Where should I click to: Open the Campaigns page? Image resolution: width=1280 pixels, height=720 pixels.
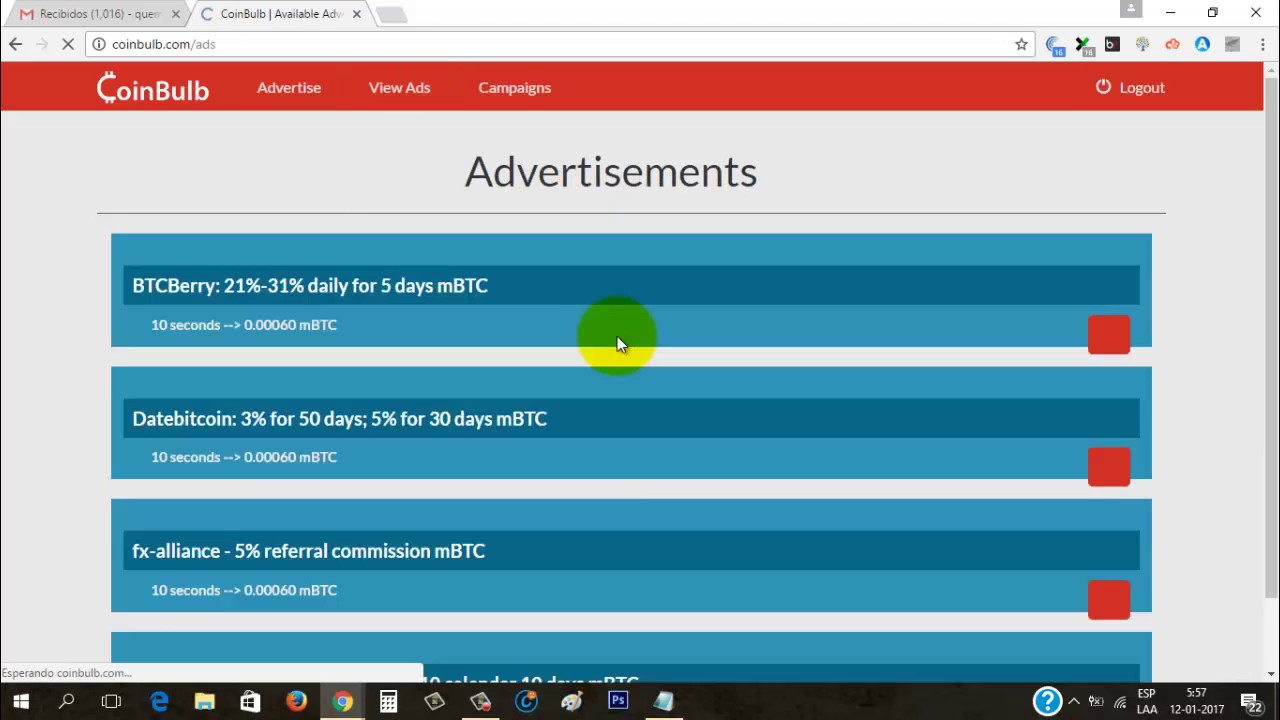coord(514,87)
